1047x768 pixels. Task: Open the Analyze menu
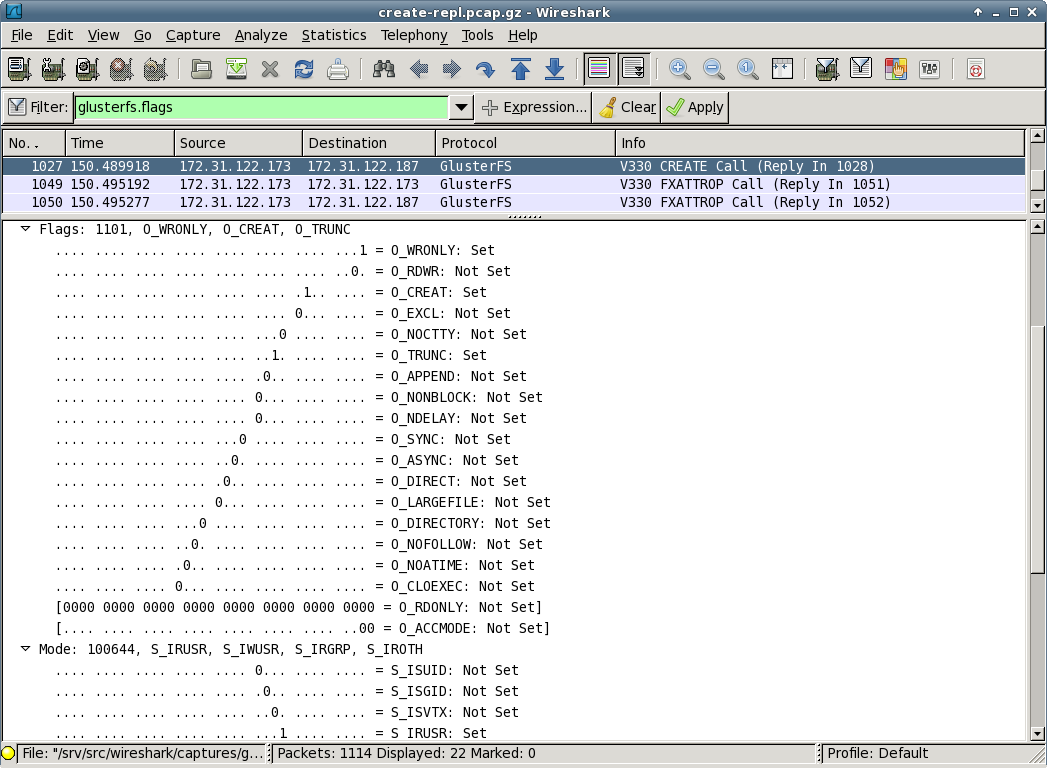[x=261, y=35]
